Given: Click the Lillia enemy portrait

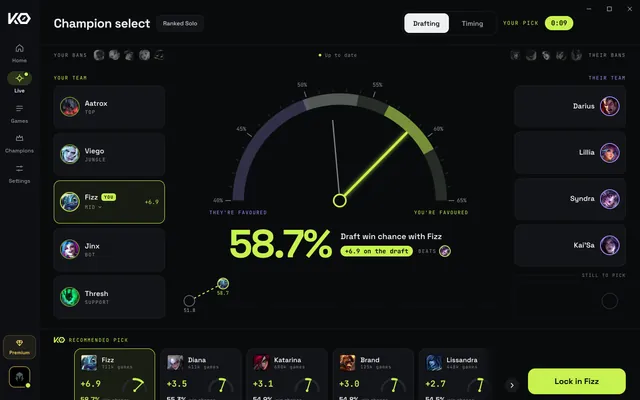Looking at the screenshot, I should coord(609,153).
